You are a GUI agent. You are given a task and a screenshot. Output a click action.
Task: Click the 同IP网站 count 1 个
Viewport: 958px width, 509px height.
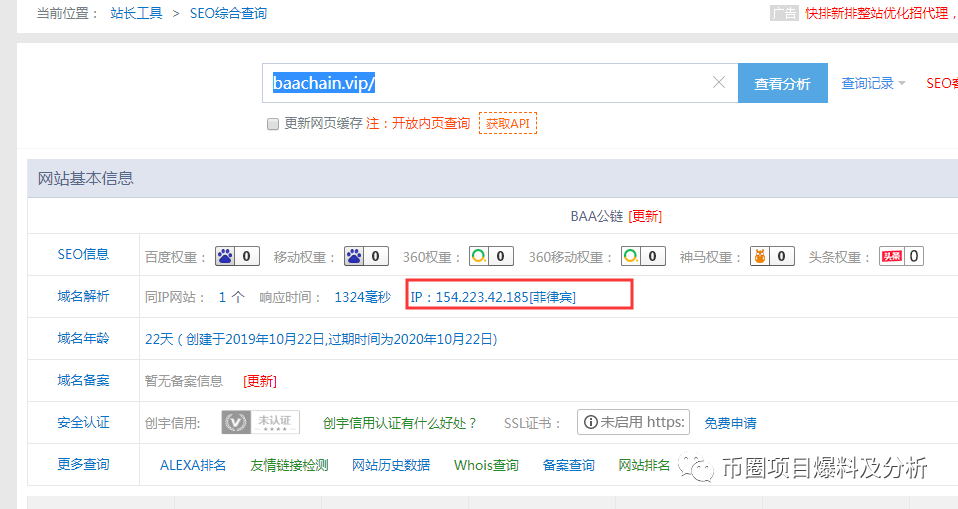point(232,298)
